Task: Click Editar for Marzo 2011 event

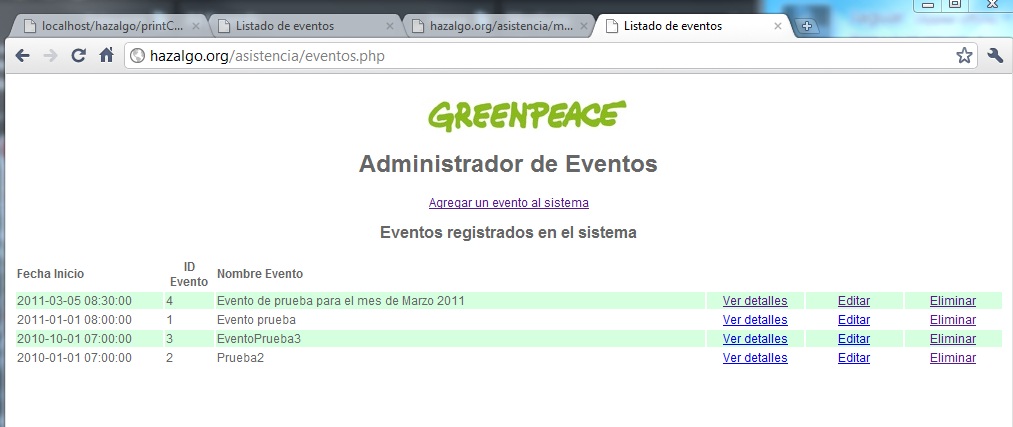Action: pyautogui.click(x=854, y=301)
